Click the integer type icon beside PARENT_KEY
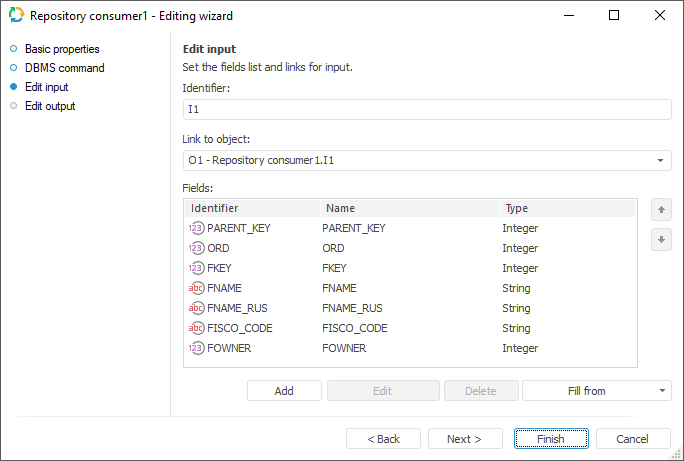 [196, 228]
